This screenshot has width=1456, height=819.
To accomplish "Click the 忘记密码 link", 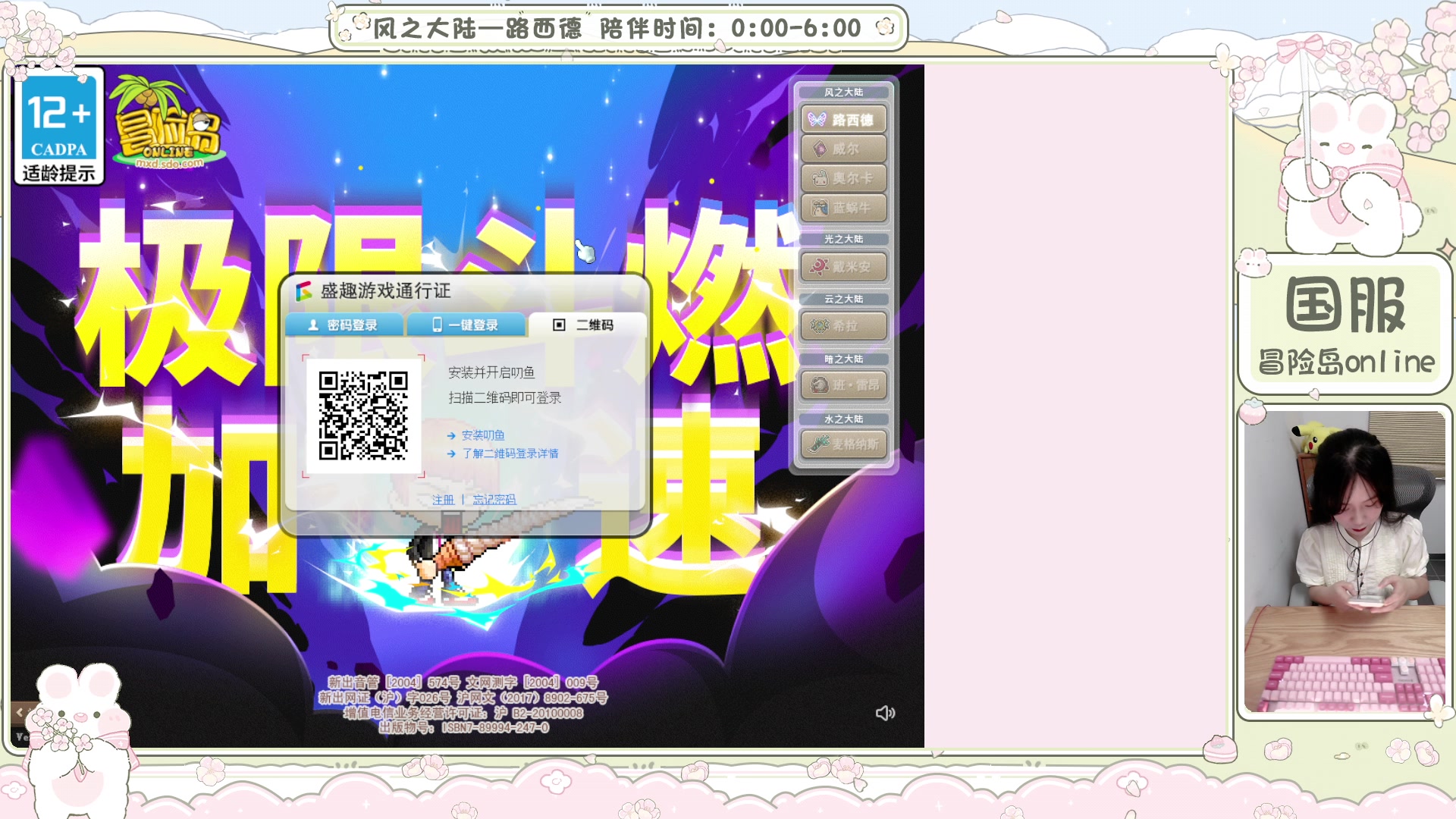I will click(x=494, y=500).
